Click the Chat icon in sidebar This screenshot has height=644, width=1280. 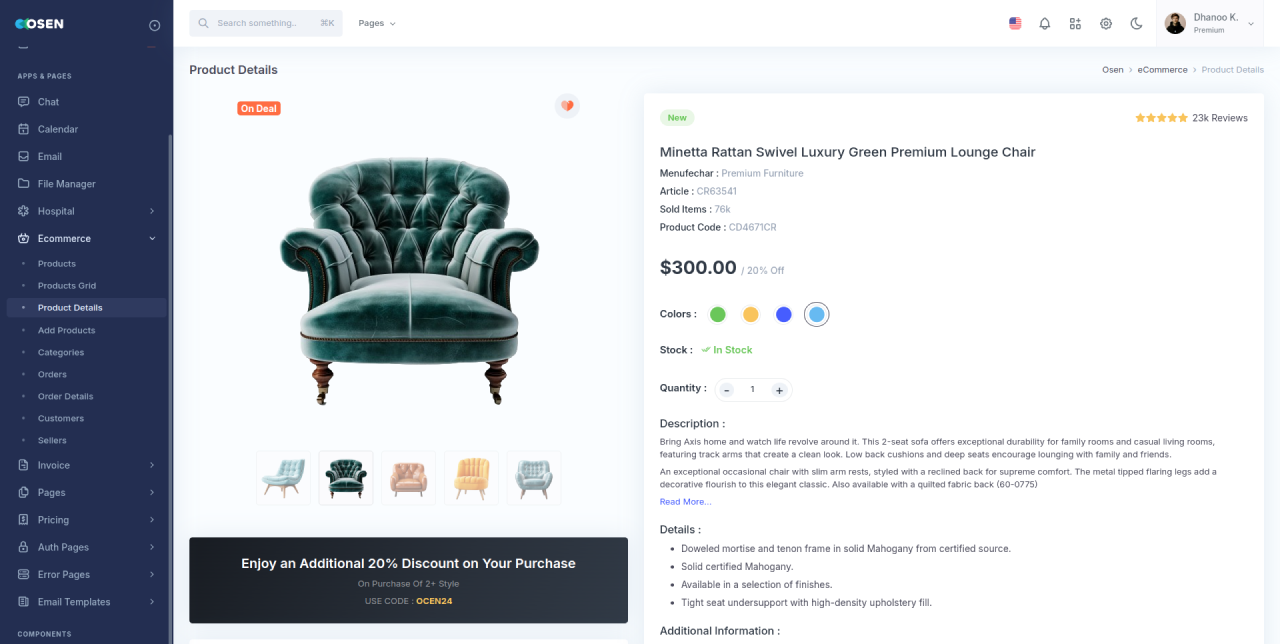point(24,102)
